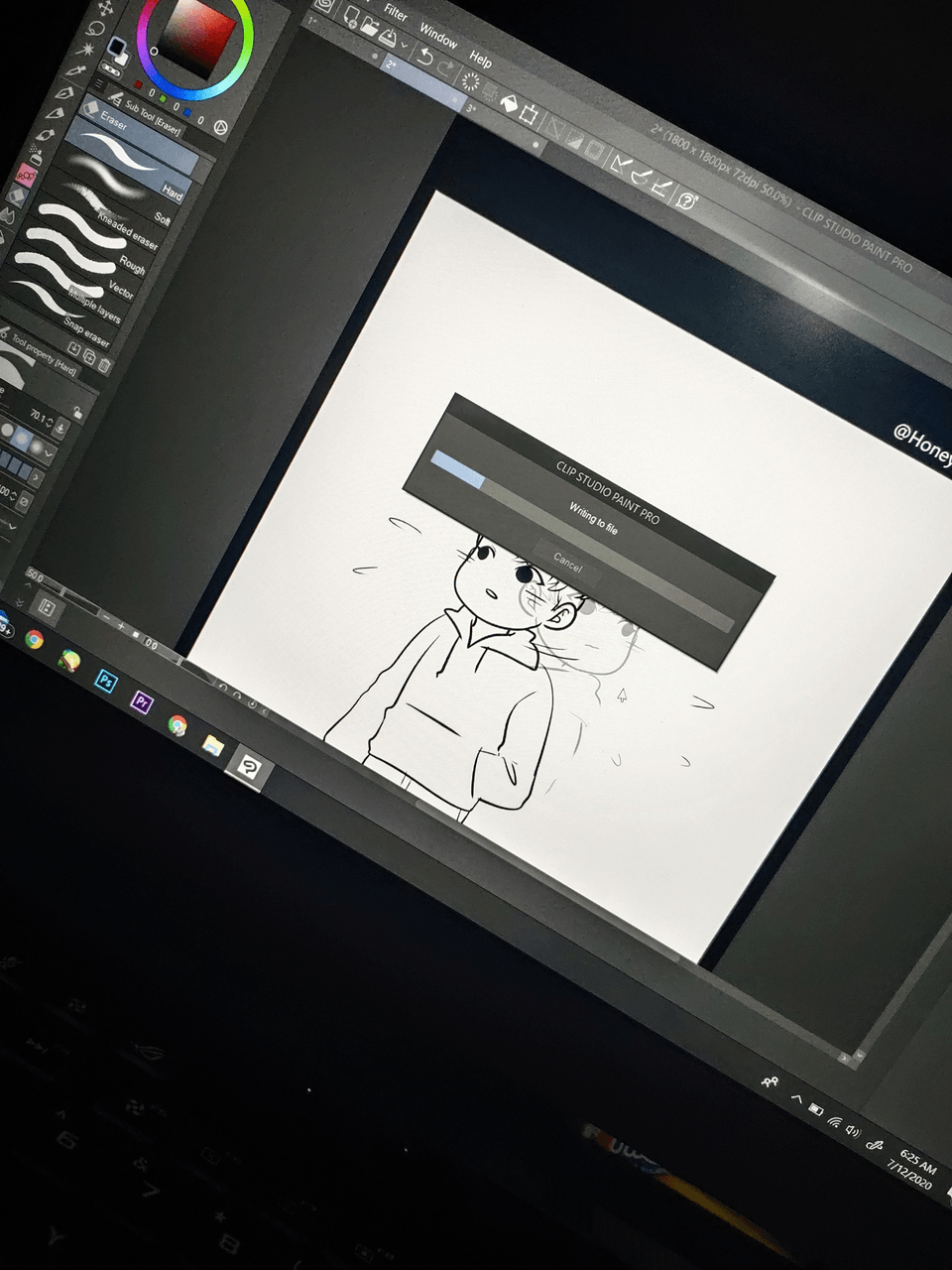Viewport: 952px width, 1270px height.
Task: Click the paint bucket Fill icon in the command bar
Action: click(510, 103)
